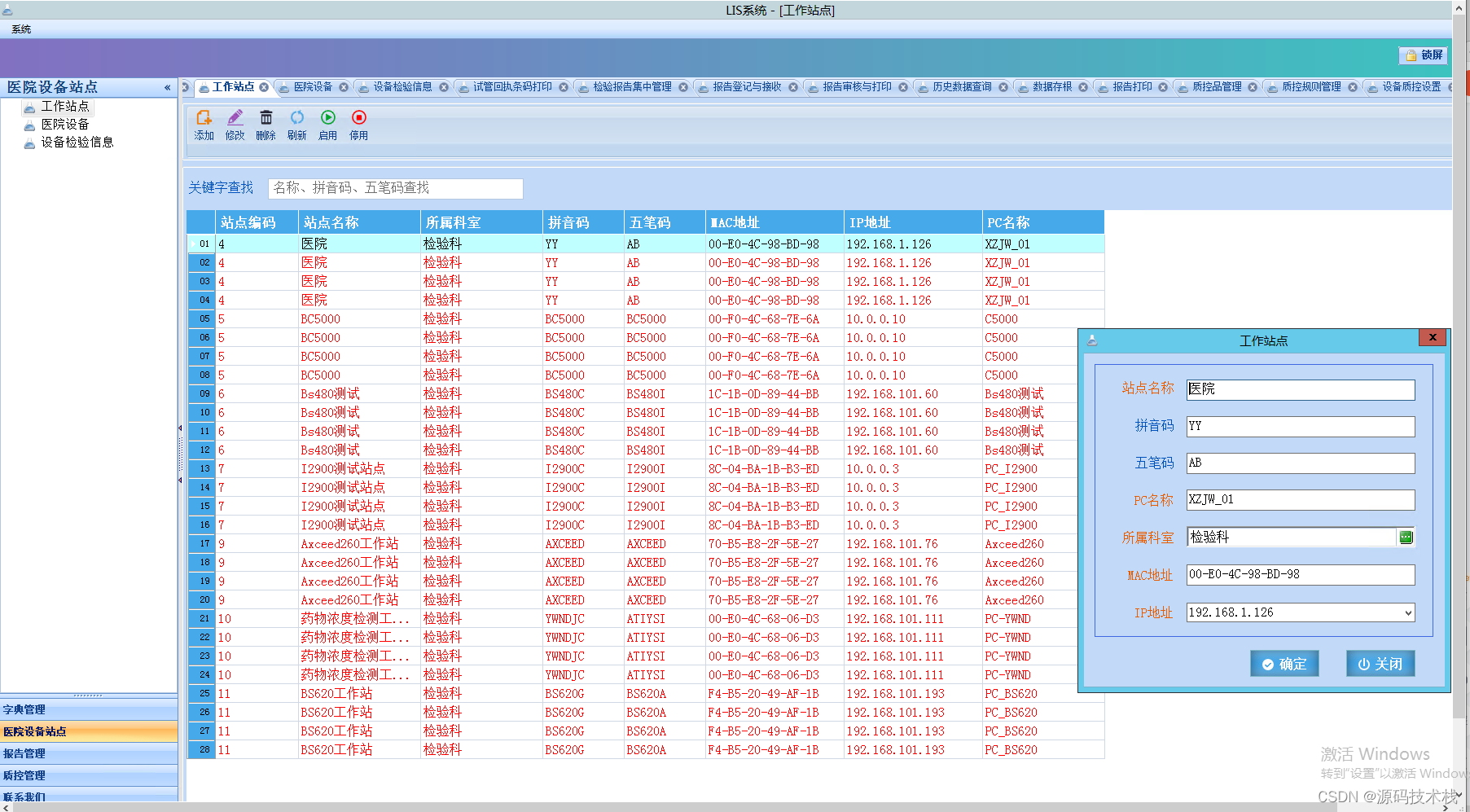Close the 报告打印 tab
This screenshot has height=812, width=1470.
pyautogui.click(x=1163, y=87)
